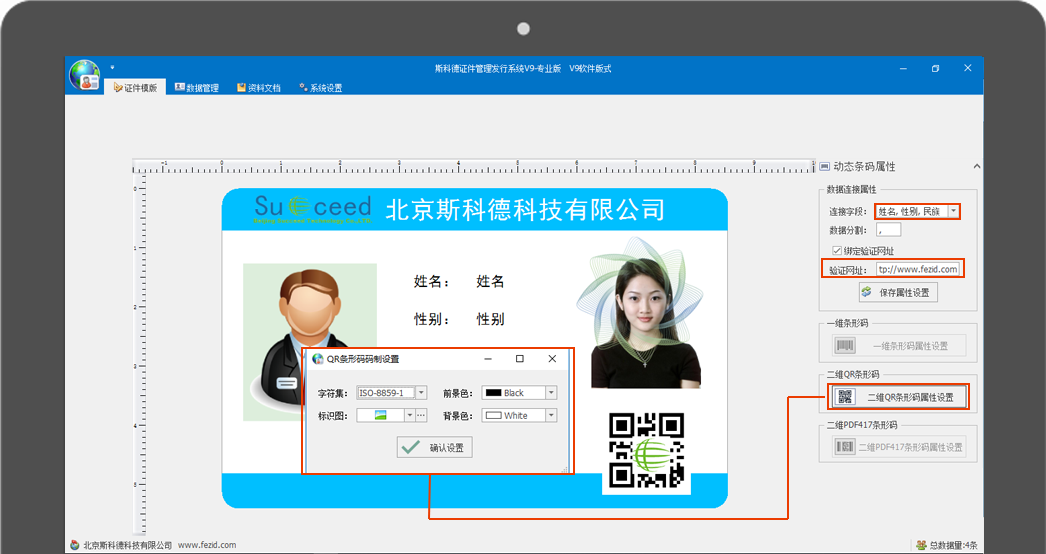Click the 标识图 browse ellipsis button
This screenshot has height=554, width=1046.
click(x=421, y=415)
